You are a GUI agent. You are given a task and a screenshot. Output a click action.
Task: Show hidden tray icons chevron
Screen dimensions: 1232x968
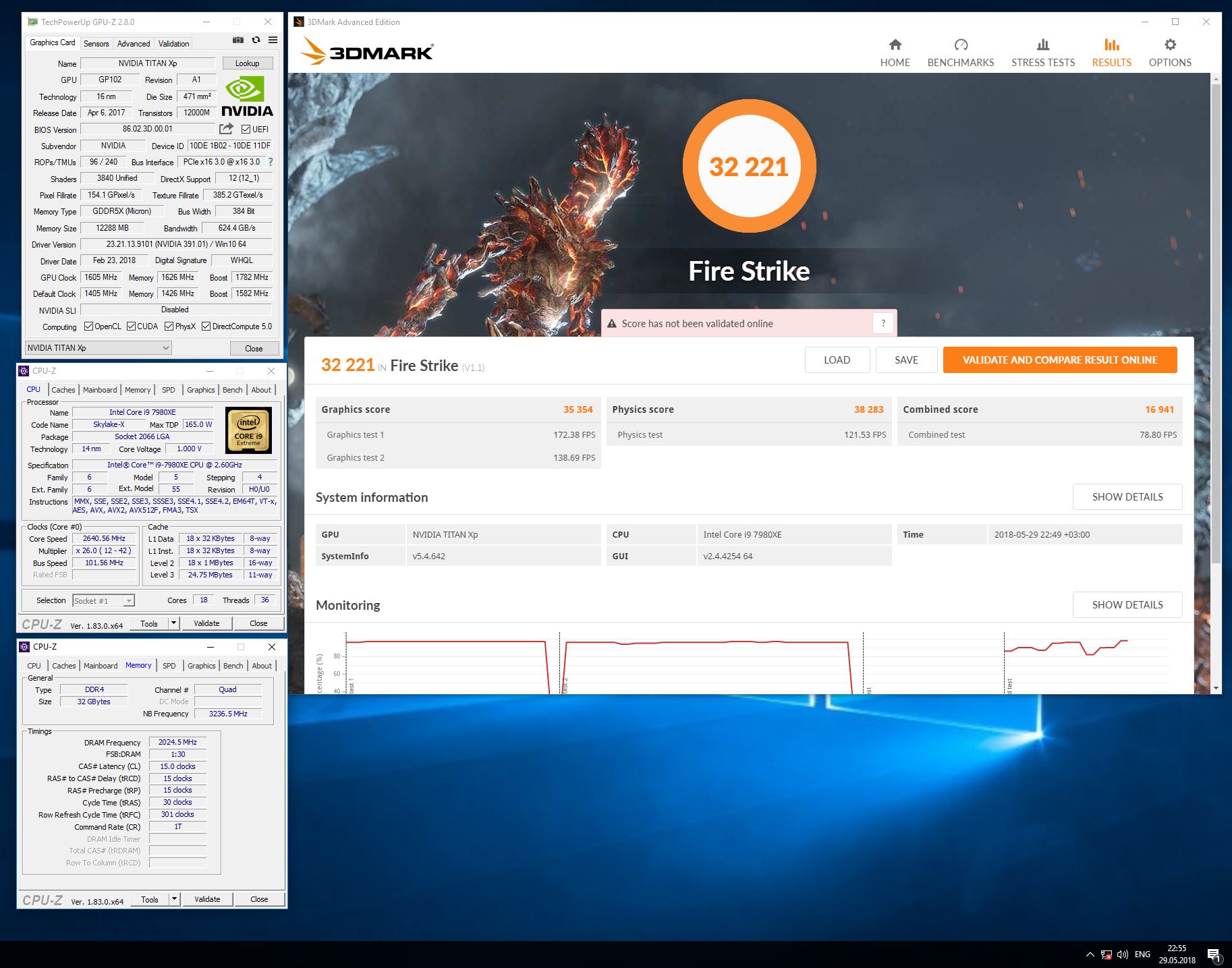pos(1090,955)
